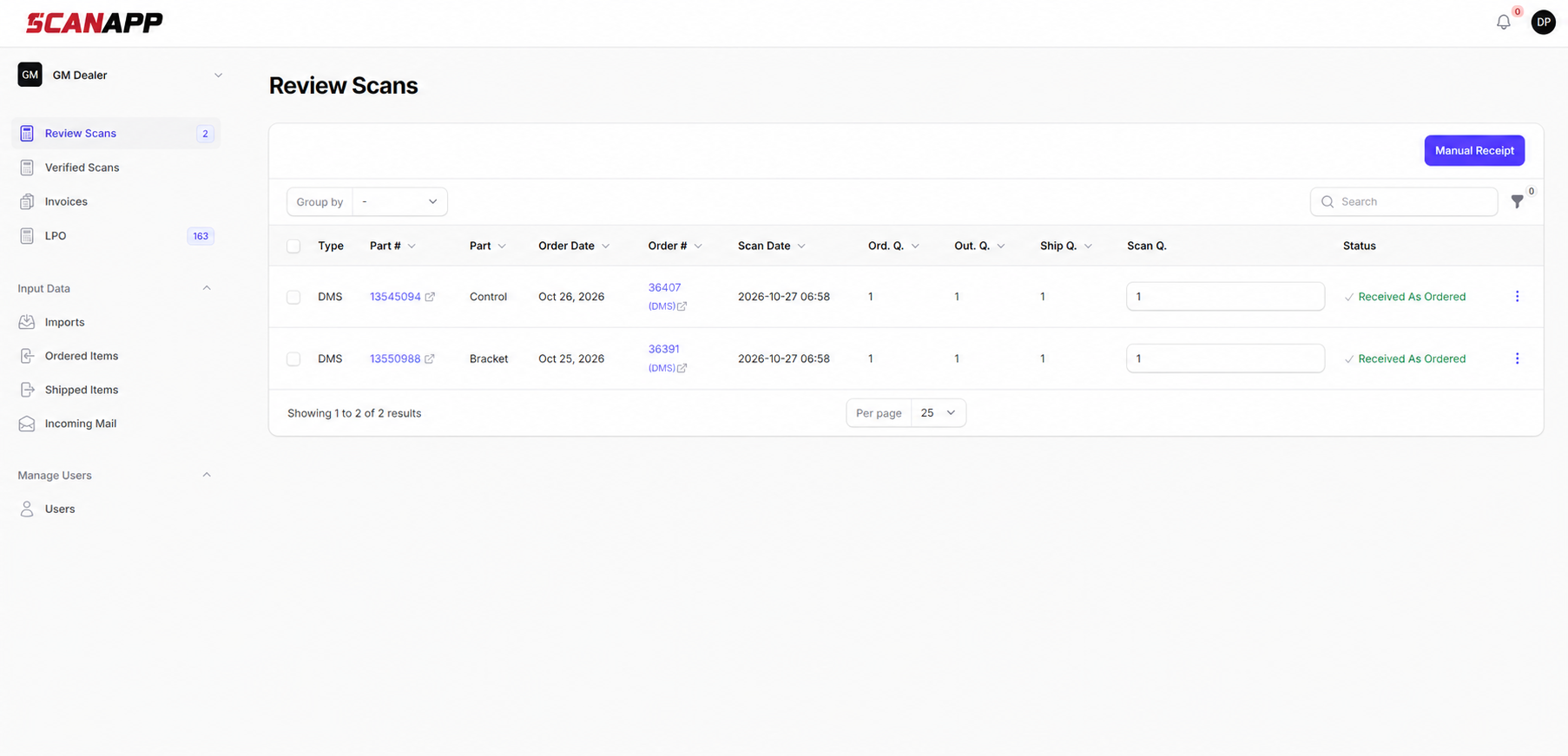Toggle the select-all header checkbox
1568x756 pixels.
point(293,247)
